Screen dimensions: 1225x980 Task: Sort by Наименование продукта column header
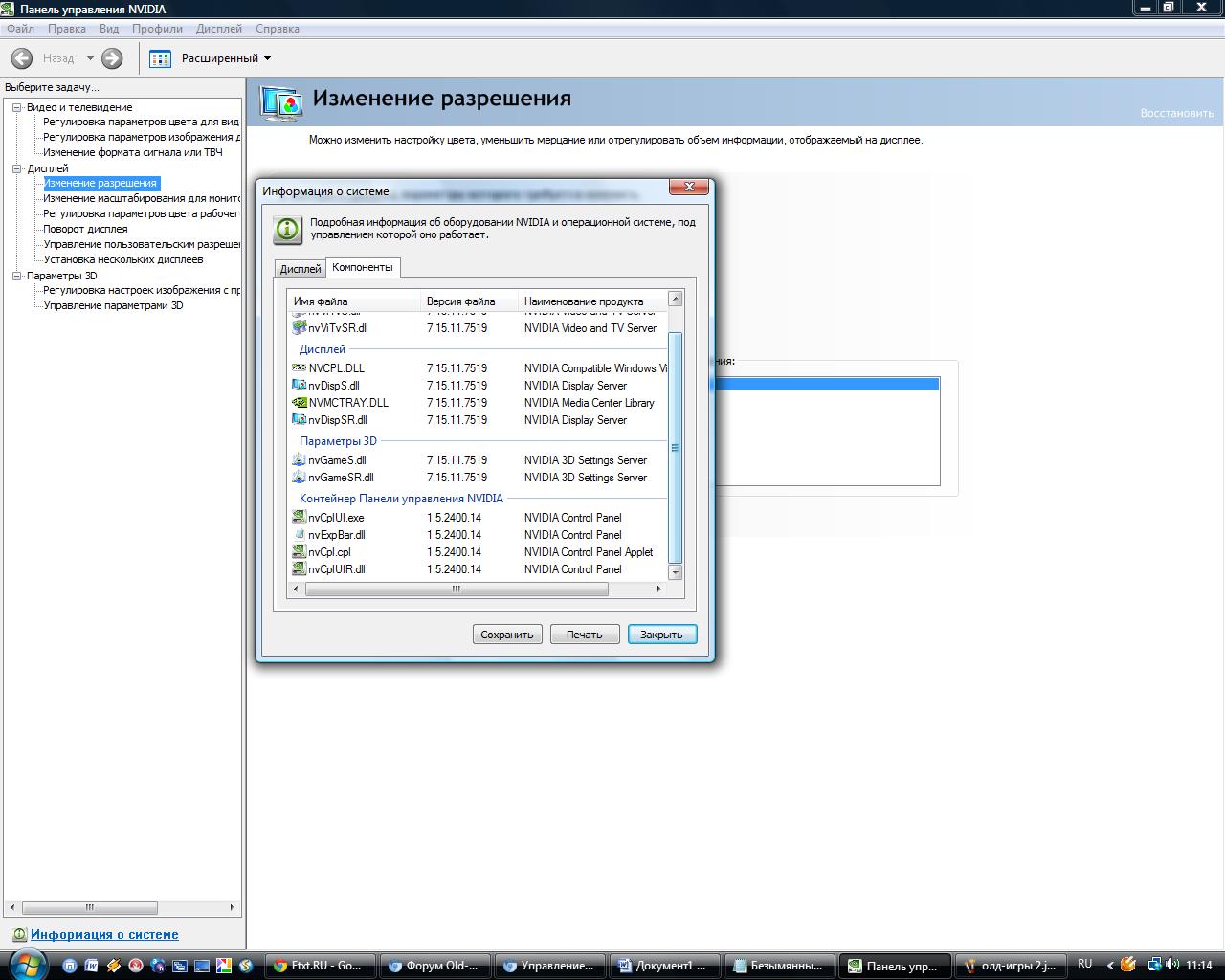click(592, 301)
